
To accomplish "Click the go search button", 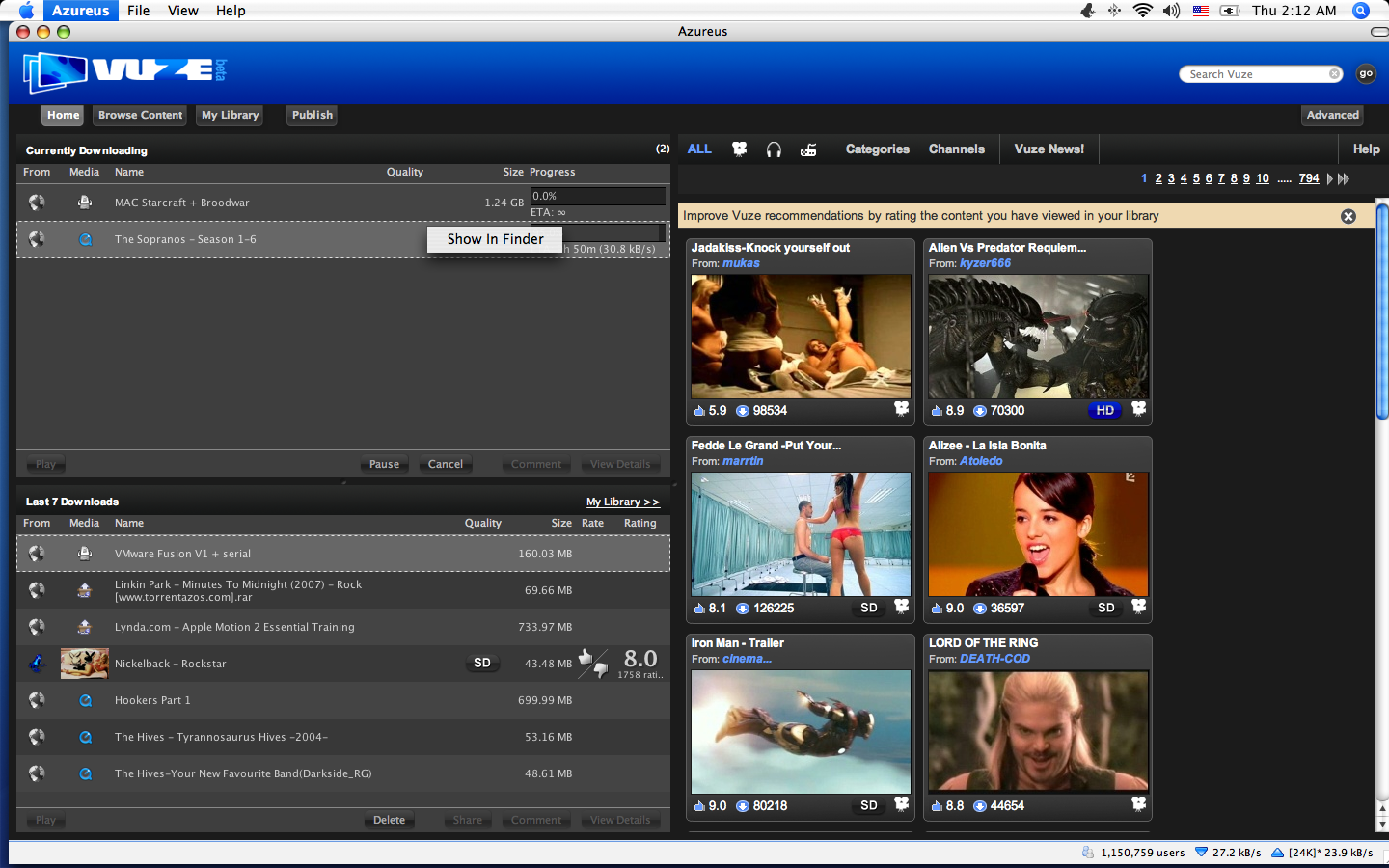I will pyautogui.click(x=1366, y=73).
